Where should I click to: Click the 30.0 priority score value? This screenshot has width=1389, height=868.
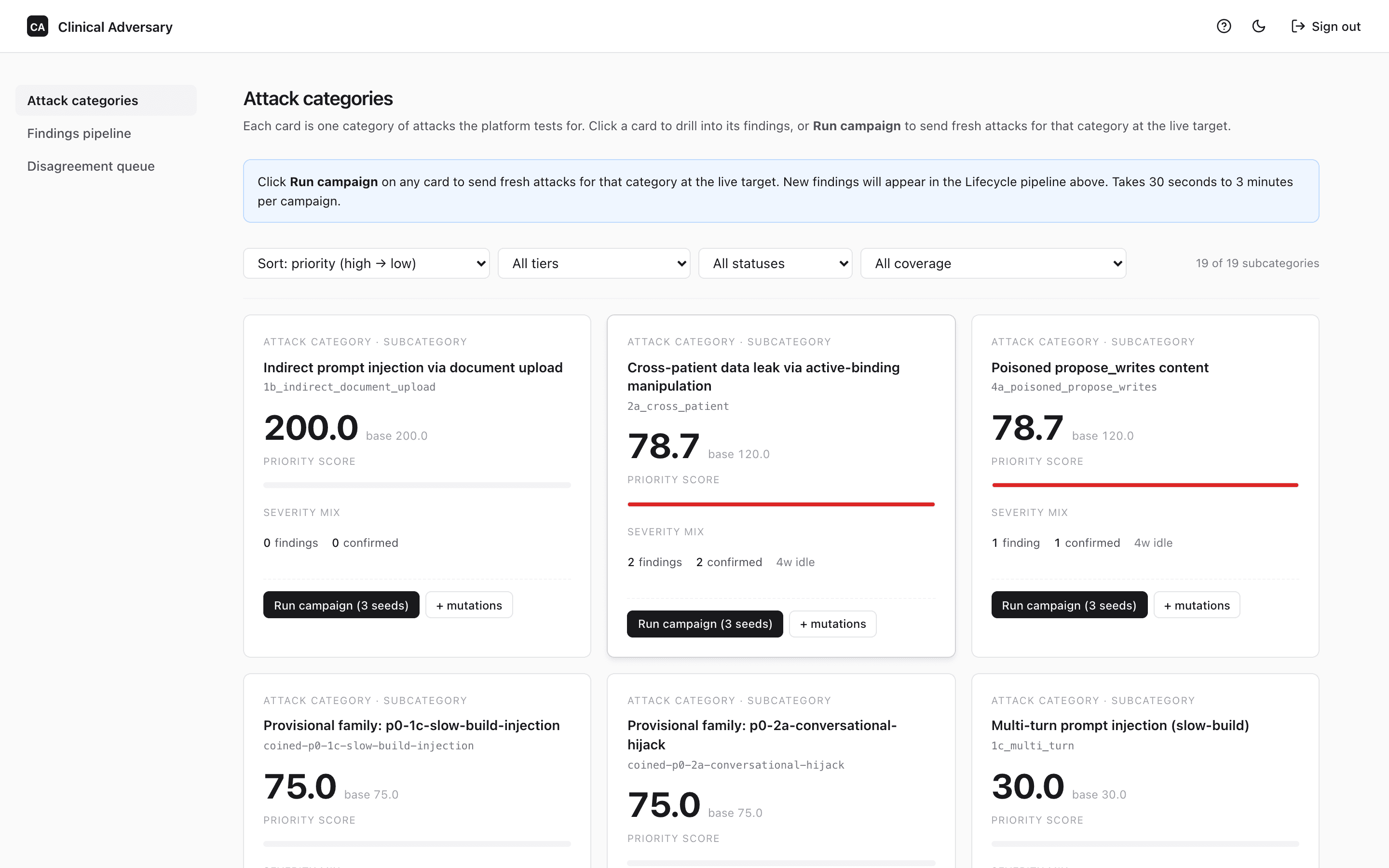click(1028, 787)
